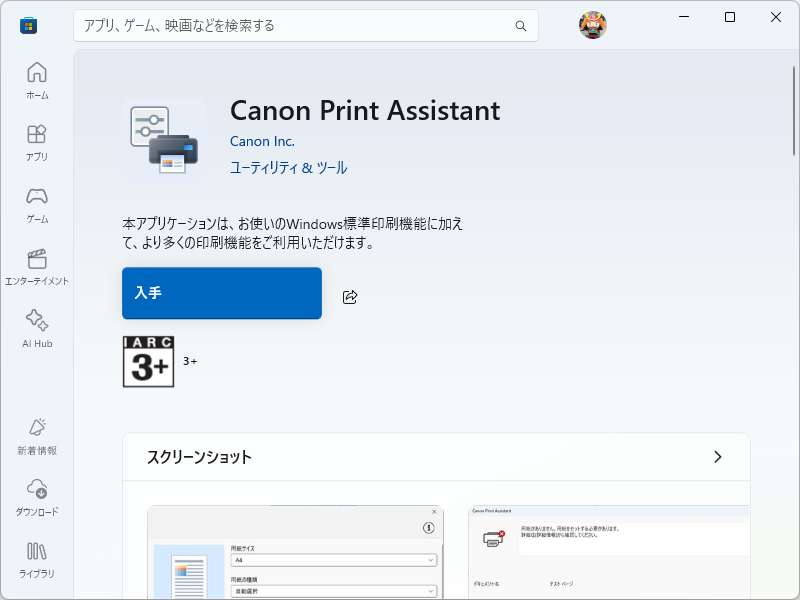Open the account menu via the profile avatar

tap(592, 25)
